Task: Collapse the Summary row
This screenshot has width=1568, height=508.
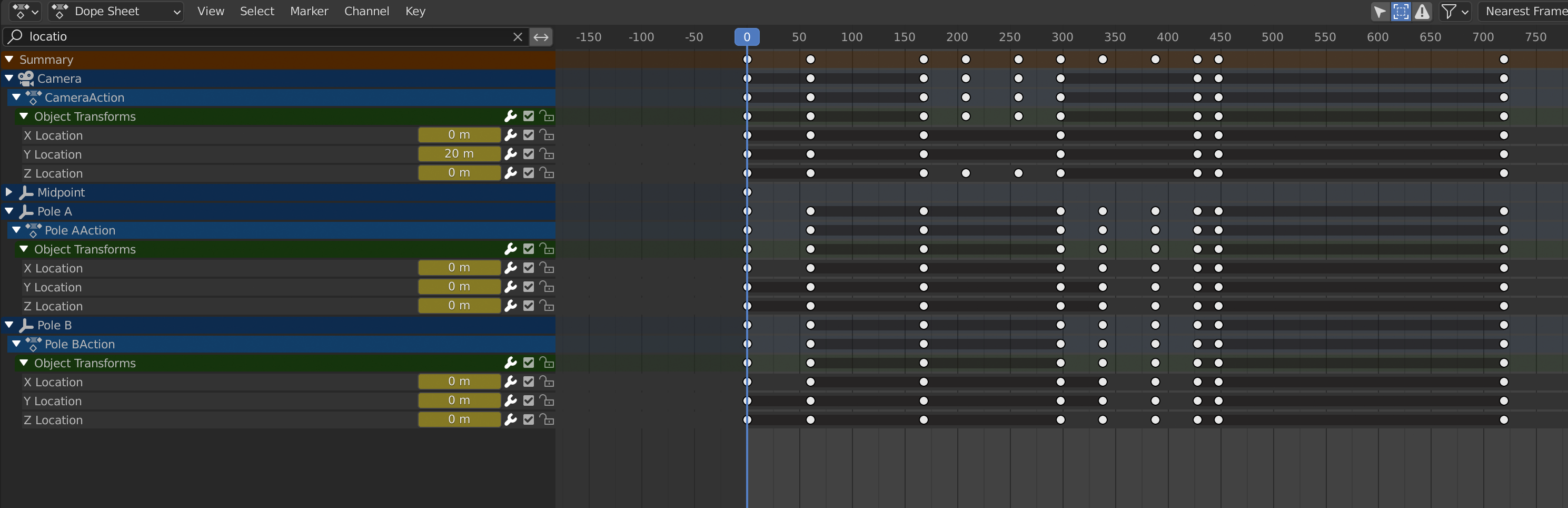Action: point(9,60)
